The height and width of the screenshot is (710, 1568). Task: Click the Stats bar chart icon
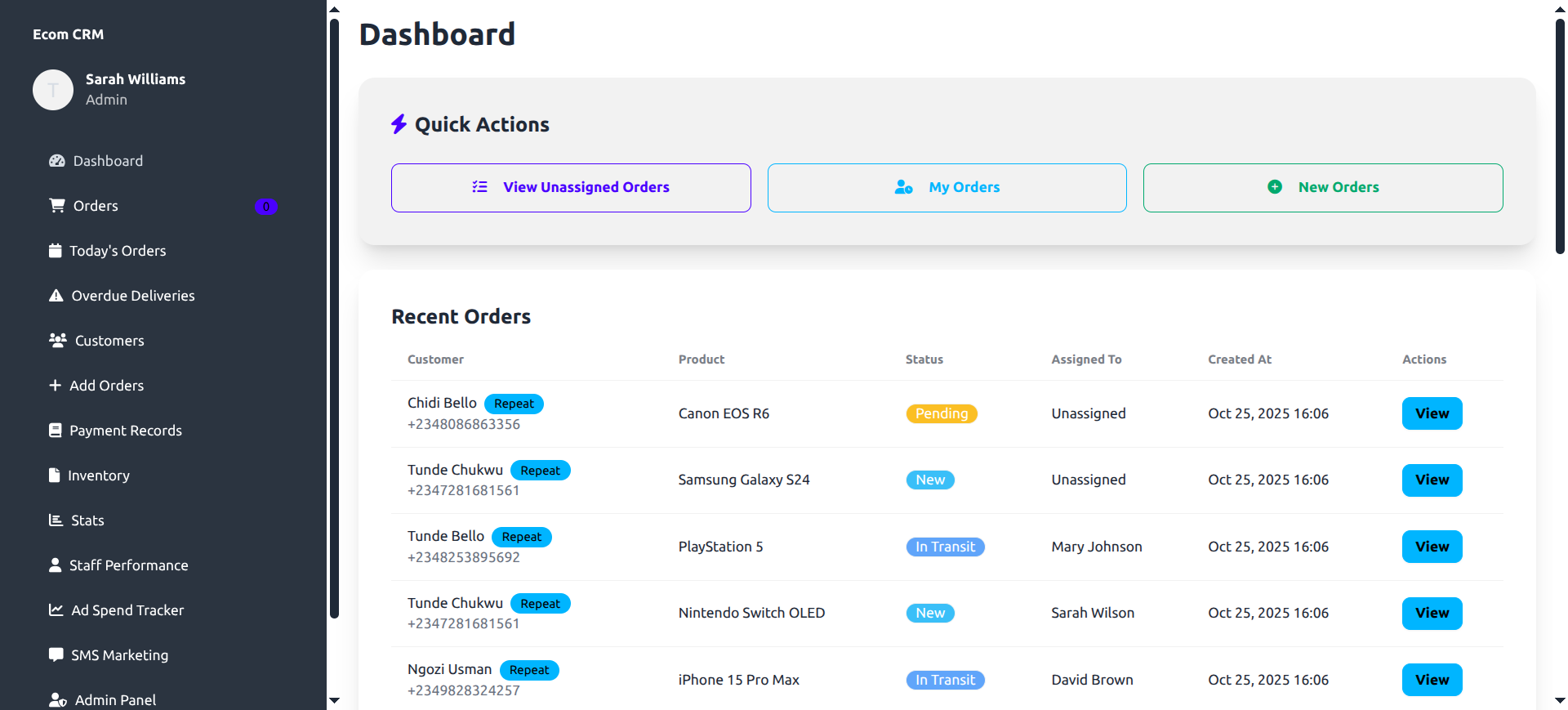click(x=56, y=520)
